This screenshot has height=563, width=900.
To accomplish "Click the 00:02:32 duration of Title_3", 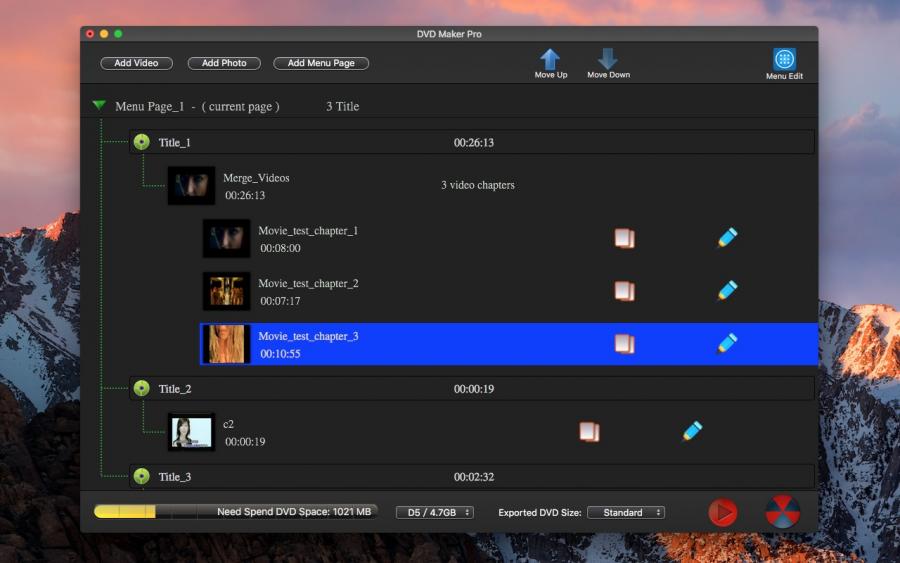I will pyautogui.click(x=474, y=476).
